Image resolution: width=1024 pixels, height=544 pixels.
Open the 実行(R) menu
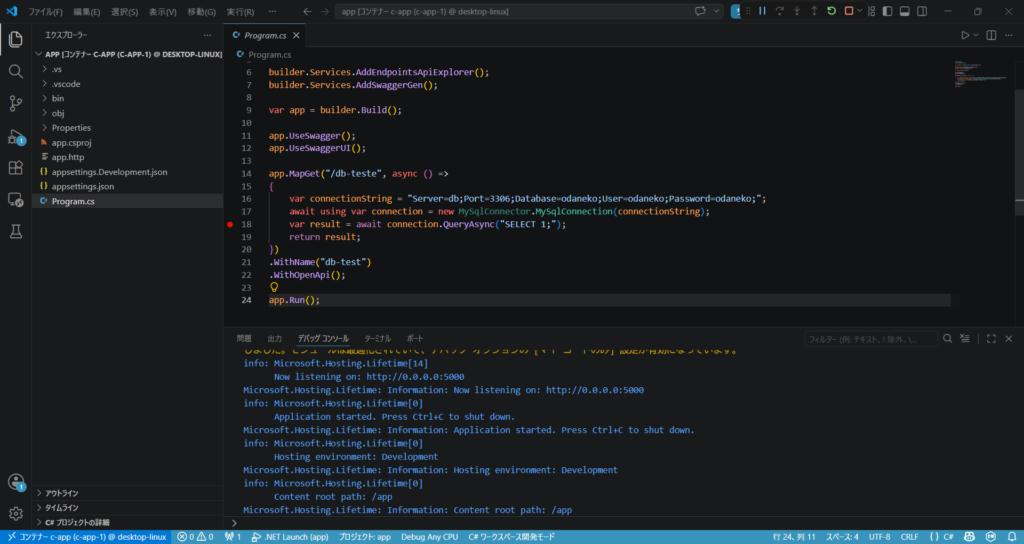(x=240, y=12)
